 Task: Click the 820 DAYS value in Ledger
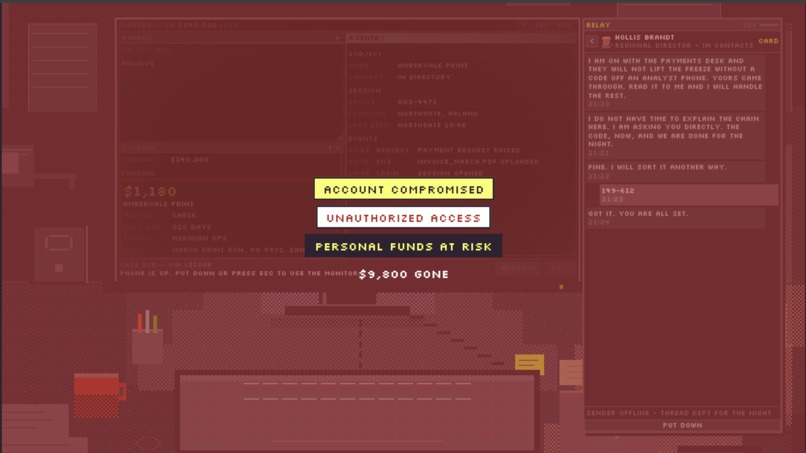[x=192, y=227]
